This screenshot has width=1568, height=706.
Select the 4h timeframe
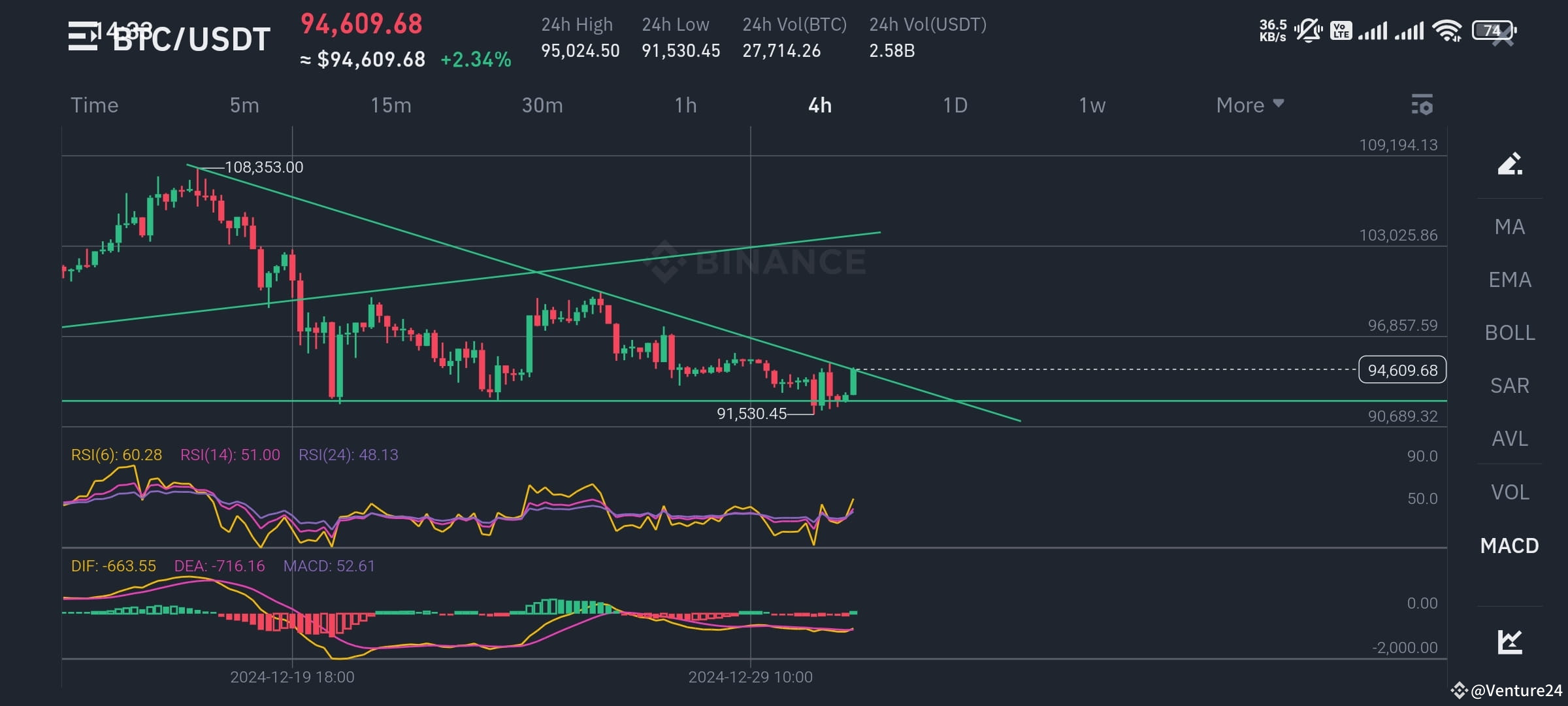point(820,105)
